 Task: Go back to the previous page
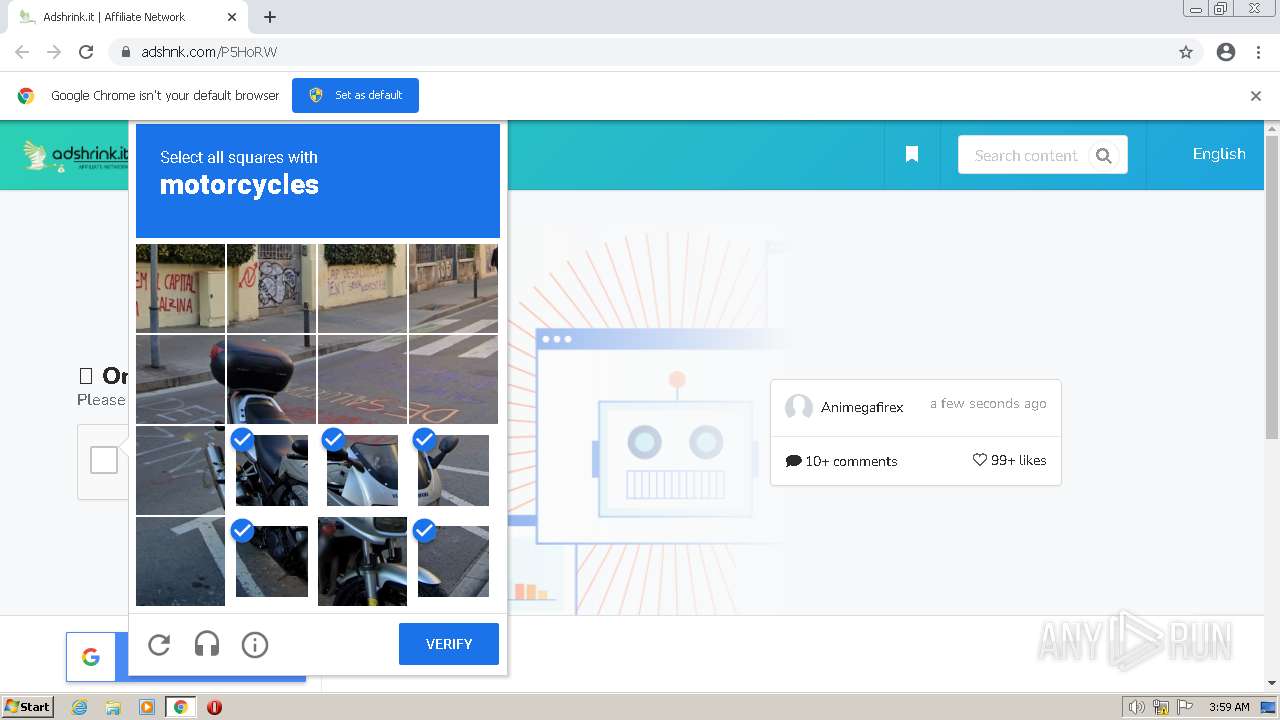click(22, 52)
